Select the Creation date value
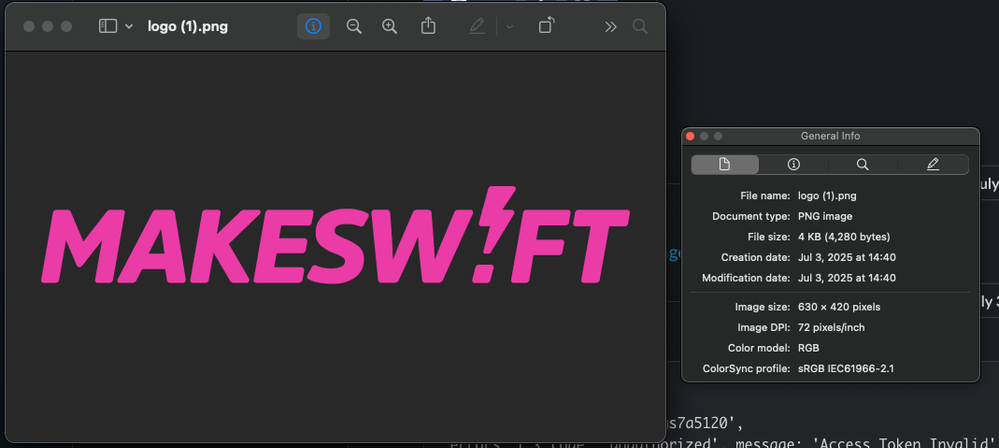 coord(847,257)
